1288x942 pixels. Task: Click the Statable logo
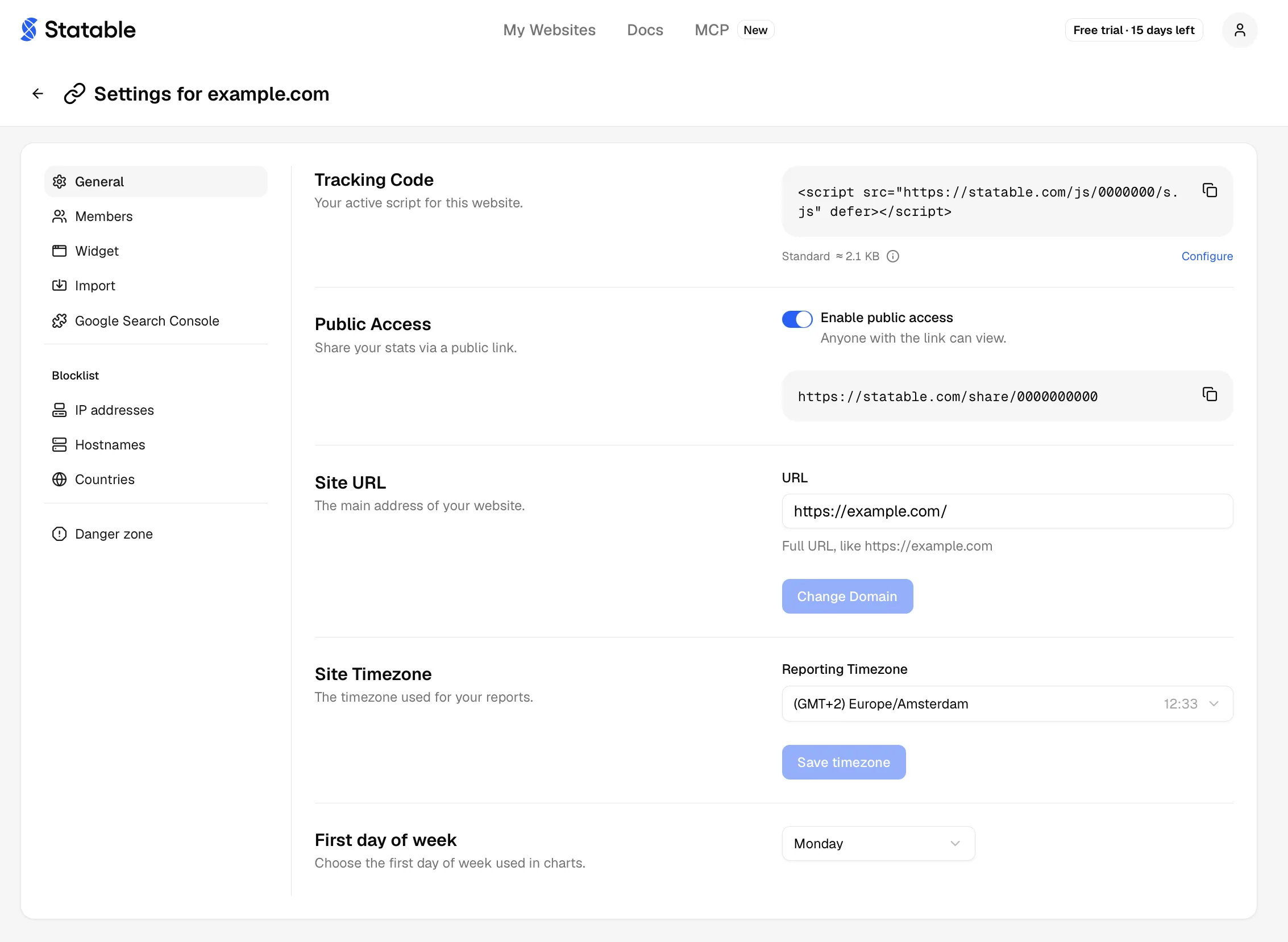pyautogui.click(x=78, y=30)
